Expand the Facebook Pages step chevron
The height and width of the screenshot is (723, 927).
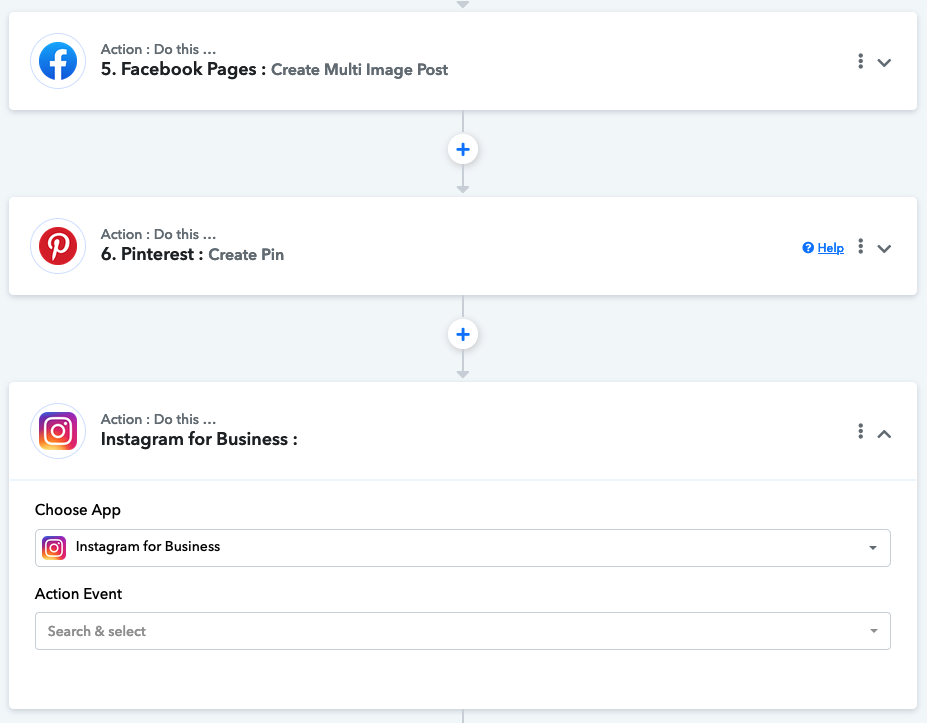tap(884, 63)
